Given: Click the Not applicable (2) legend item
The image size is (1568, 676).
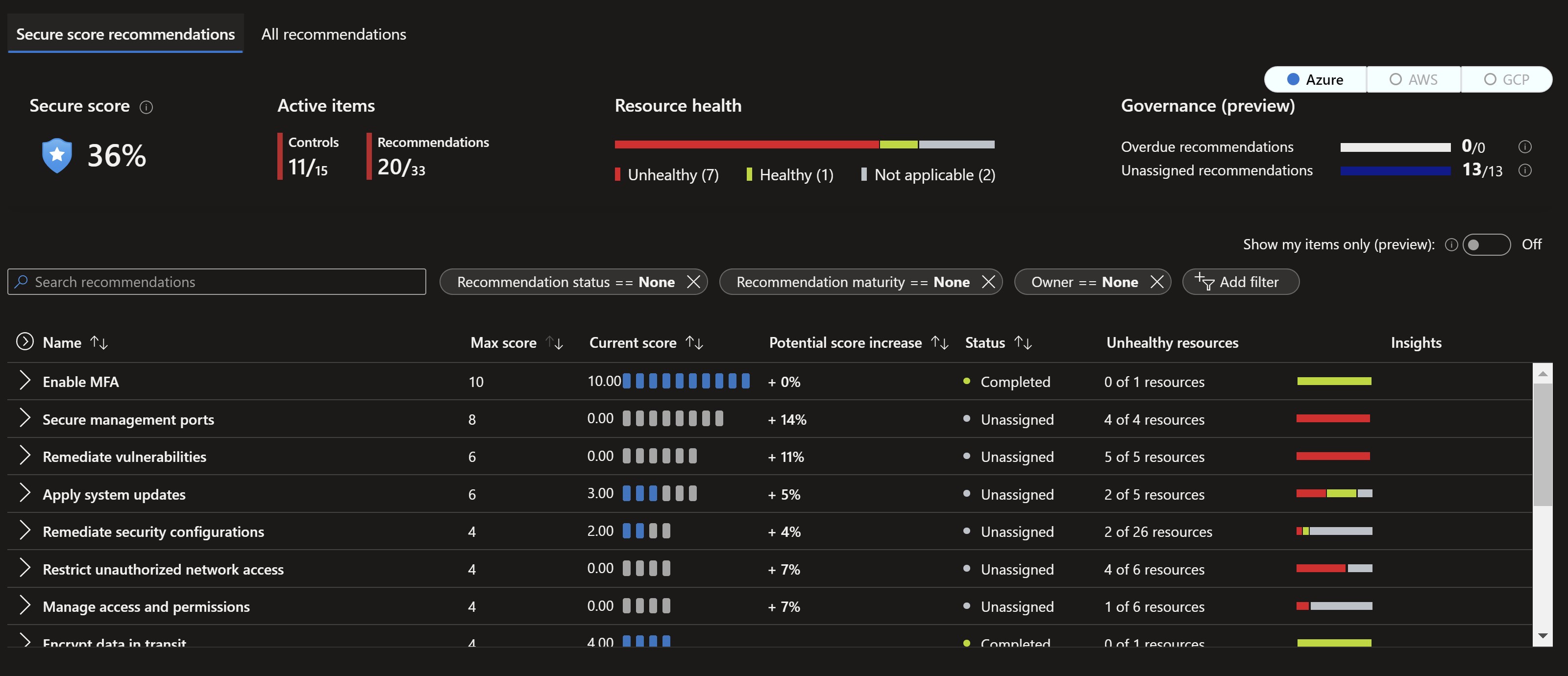Looking at the screenshot, I should 928,175.
